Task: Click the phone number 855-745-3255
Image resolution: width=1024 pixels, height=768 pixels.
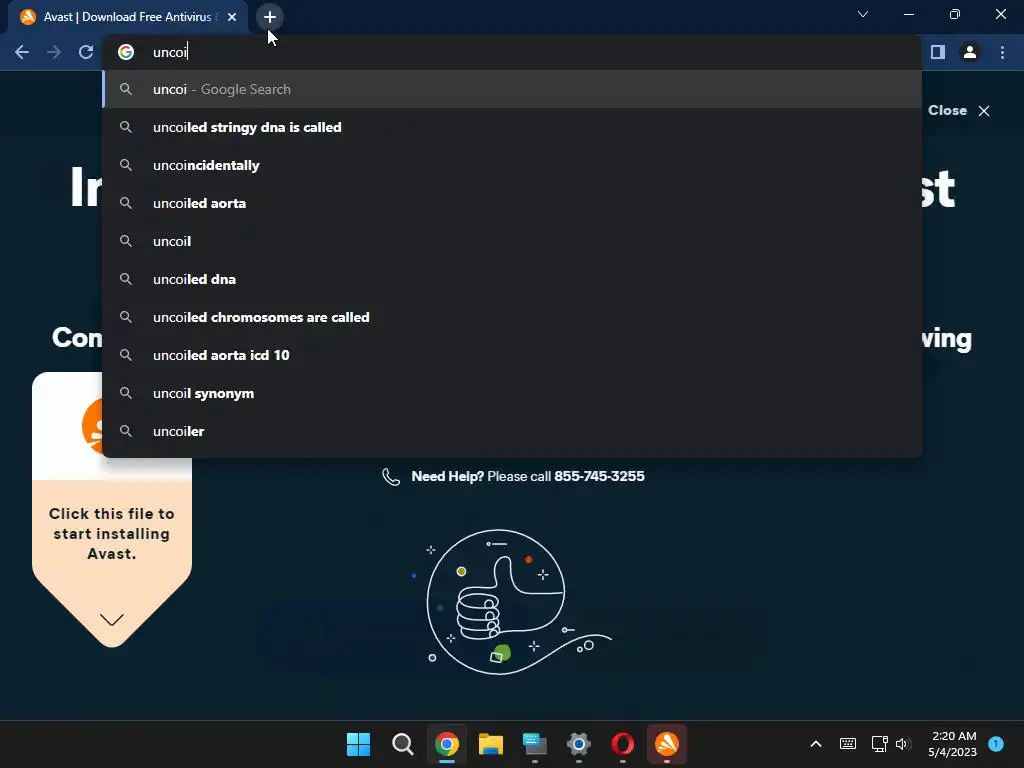Action: [599, 476]
